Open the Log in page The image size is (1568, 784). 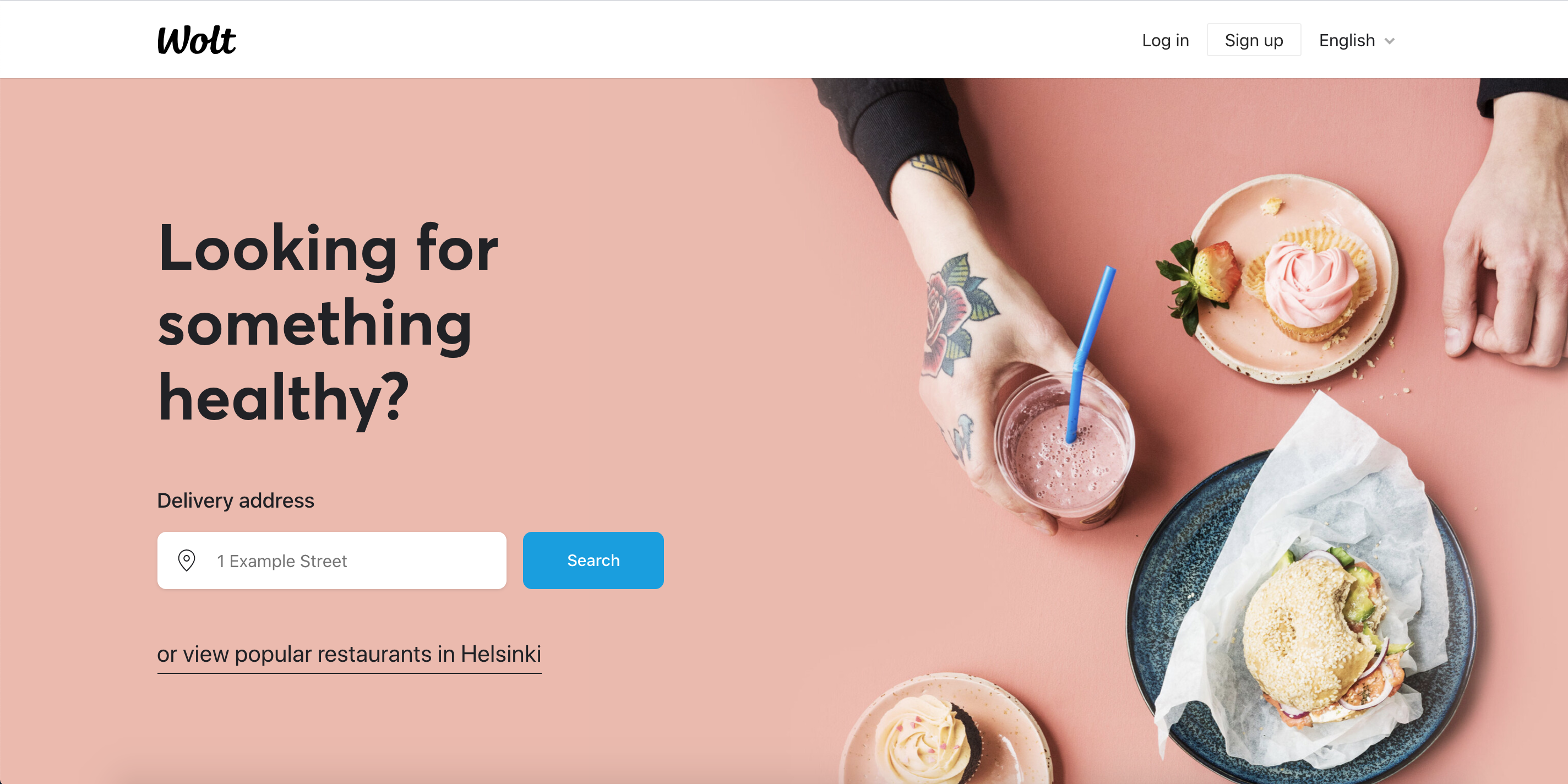click(1165, 40)
